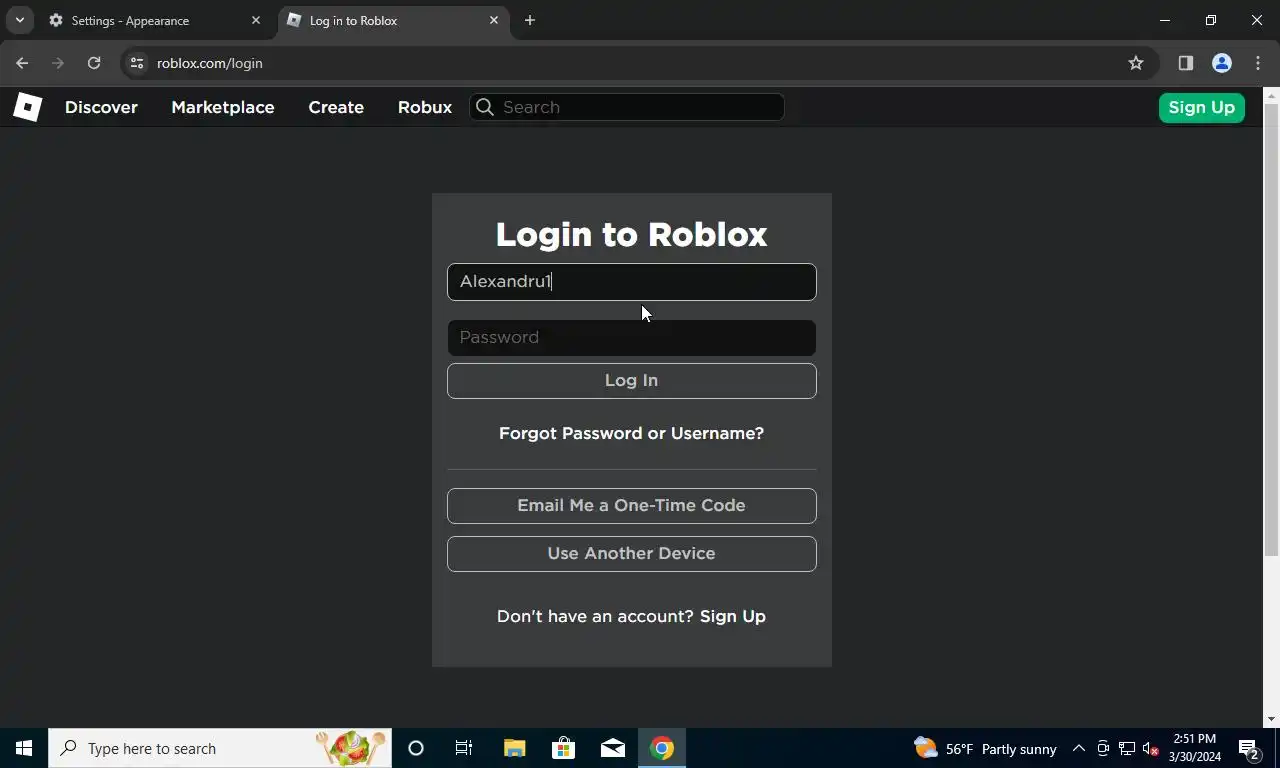
Task: Close the Settings - Appearance tab
Action: (x=256, y=20)
